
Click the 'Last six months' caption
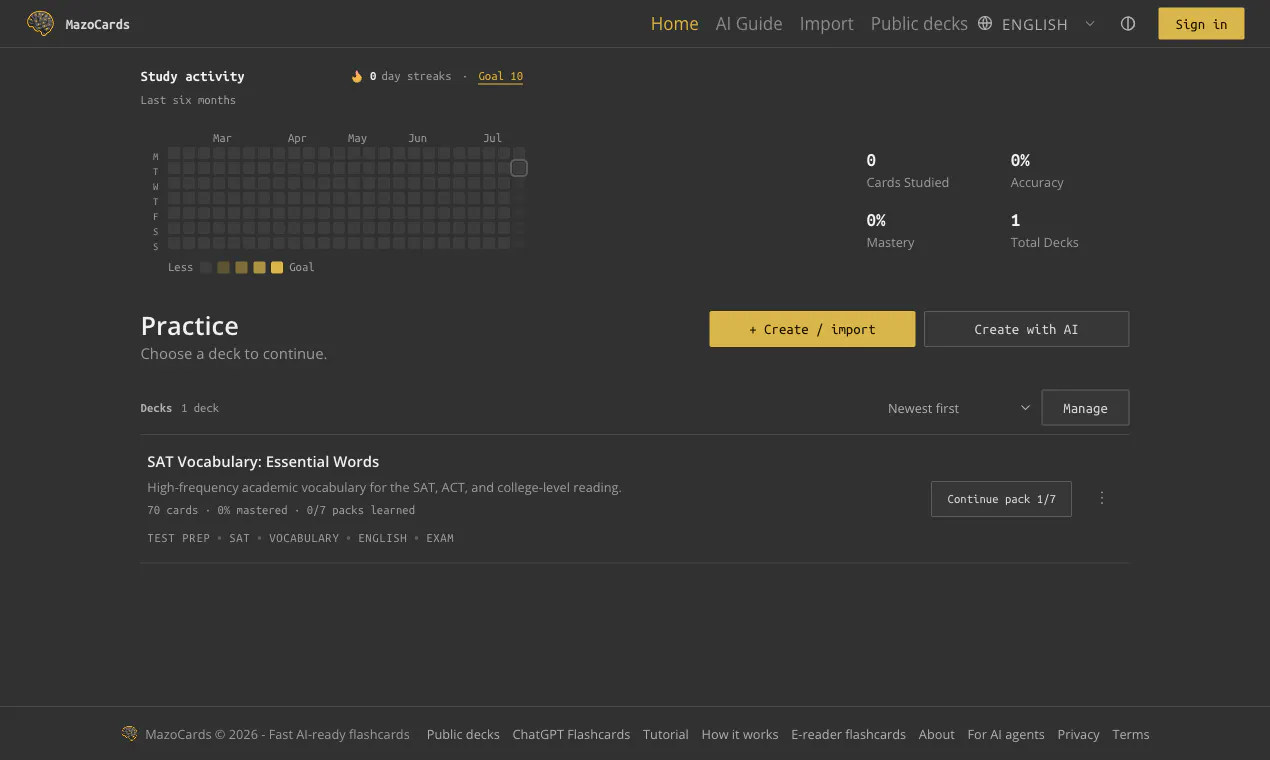[x=188, y=100]
